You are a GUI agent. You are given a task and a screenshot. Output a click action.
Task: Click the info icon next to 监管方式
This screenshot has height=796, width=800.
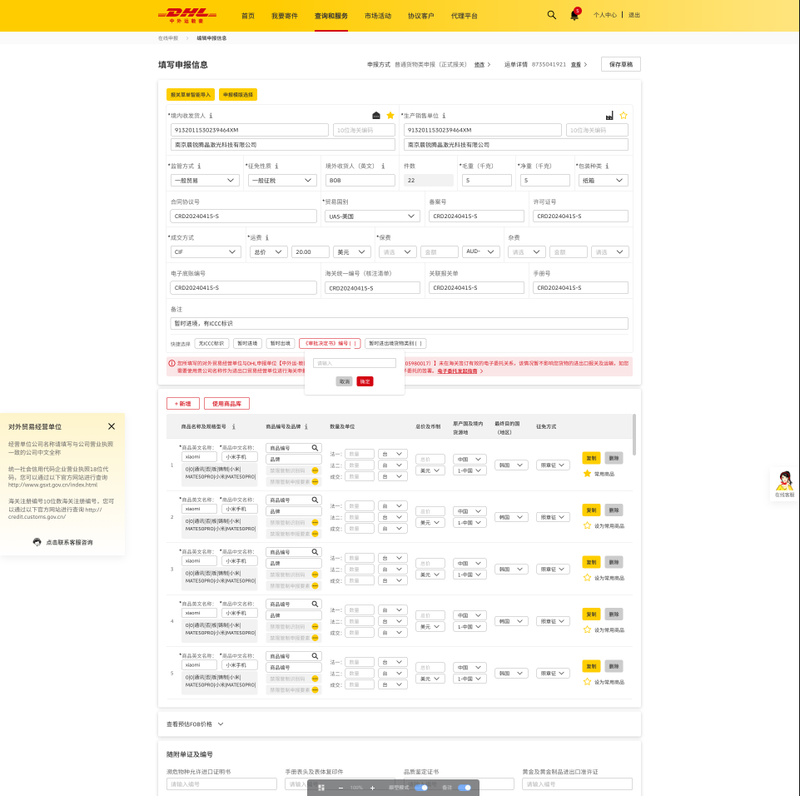[199, 166]
